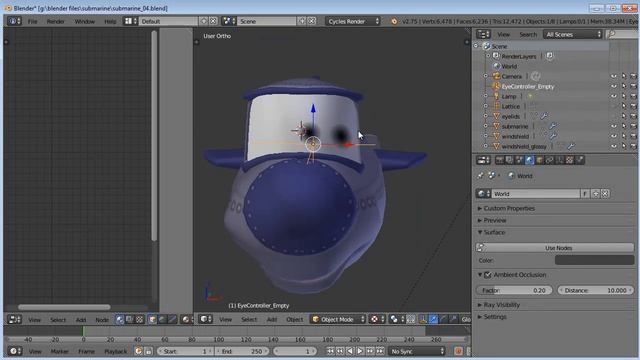Add a new screen layout with plus icon
This screenshot has width=640, height=360.
pyautogui.click(x=203, y=21)
